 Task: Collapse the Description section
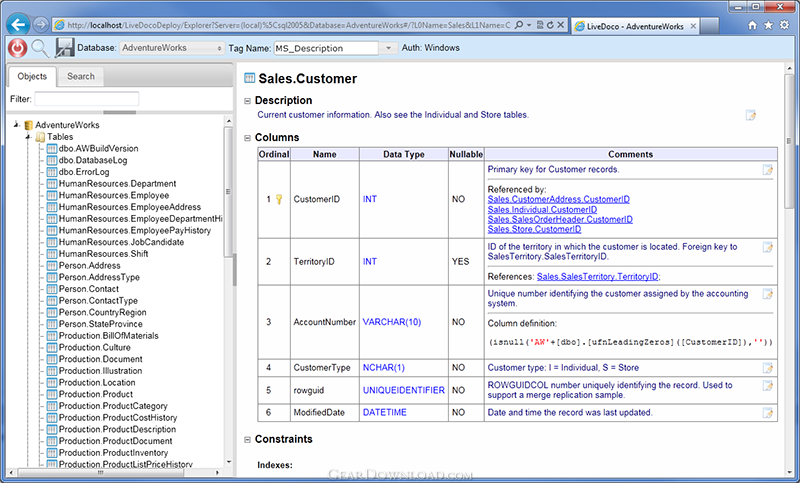[247, 101]
